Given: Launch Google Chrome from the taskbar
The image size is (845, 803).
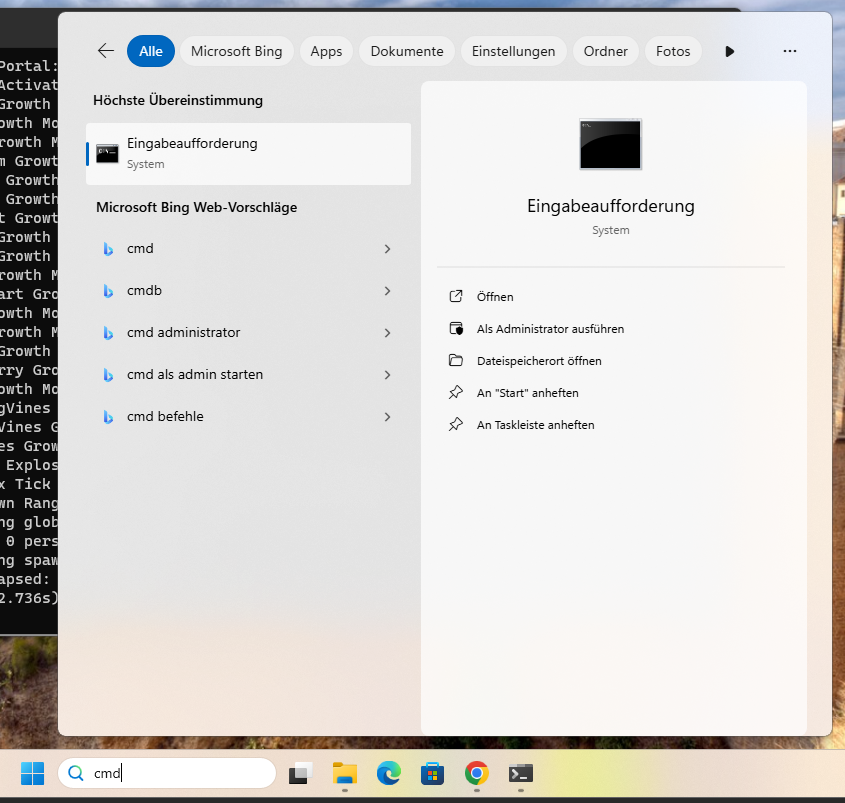Looking at the screenshot, I should pyautogui.click(x=477, y=773).
